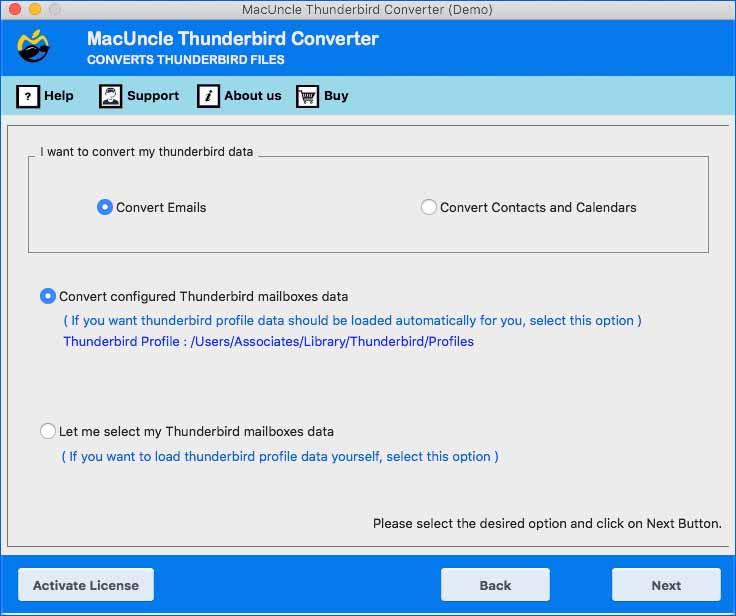Click the Buy shopping cart icon
The image size is (736, 616).
click(x=307, y=96)
